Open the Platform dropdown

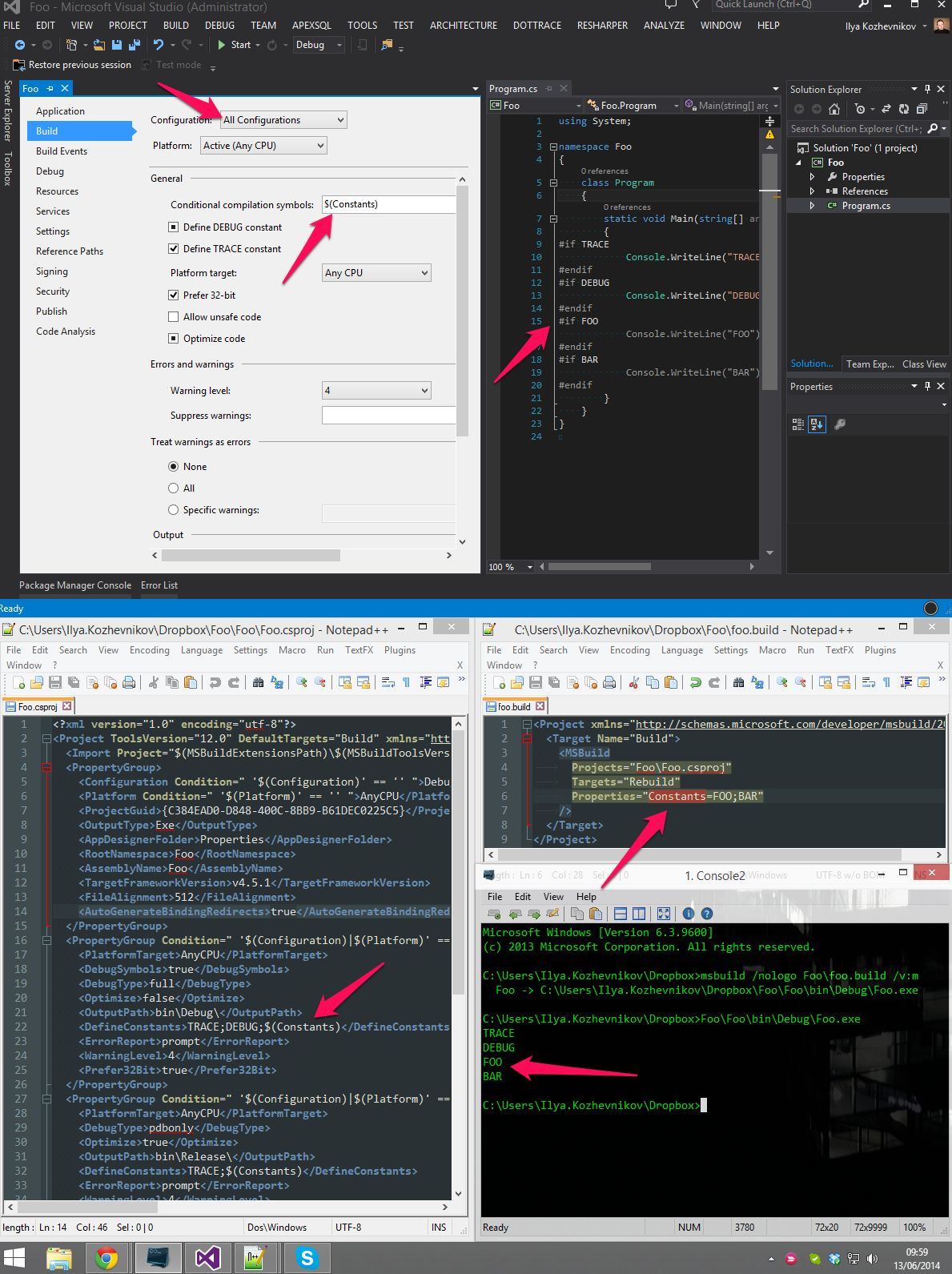click(263, 146)
